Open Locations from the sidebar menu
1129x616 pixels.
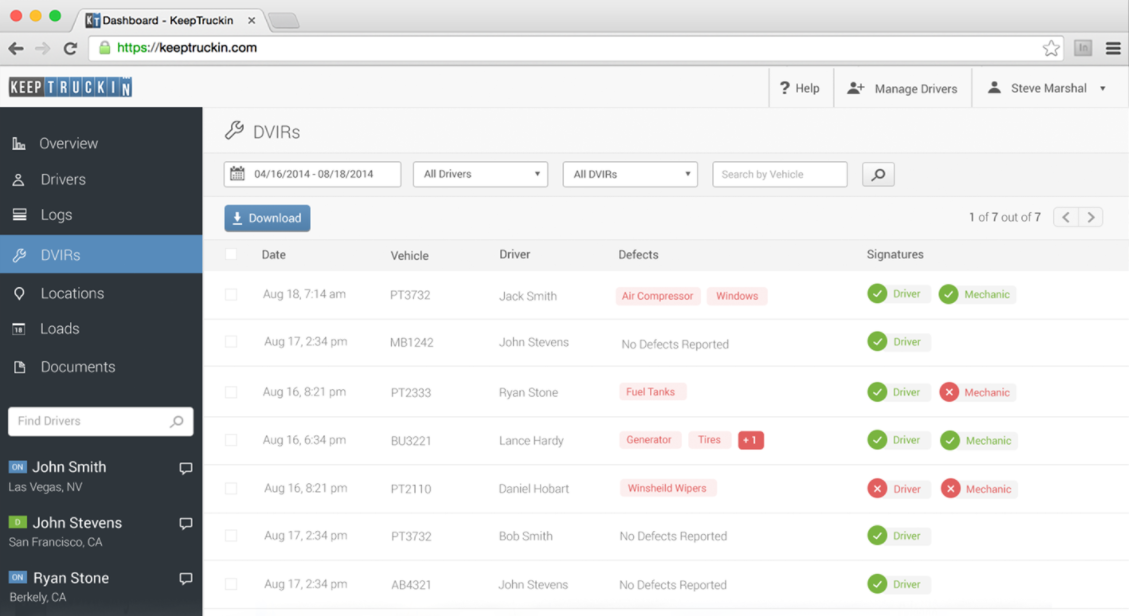[72, 293]
